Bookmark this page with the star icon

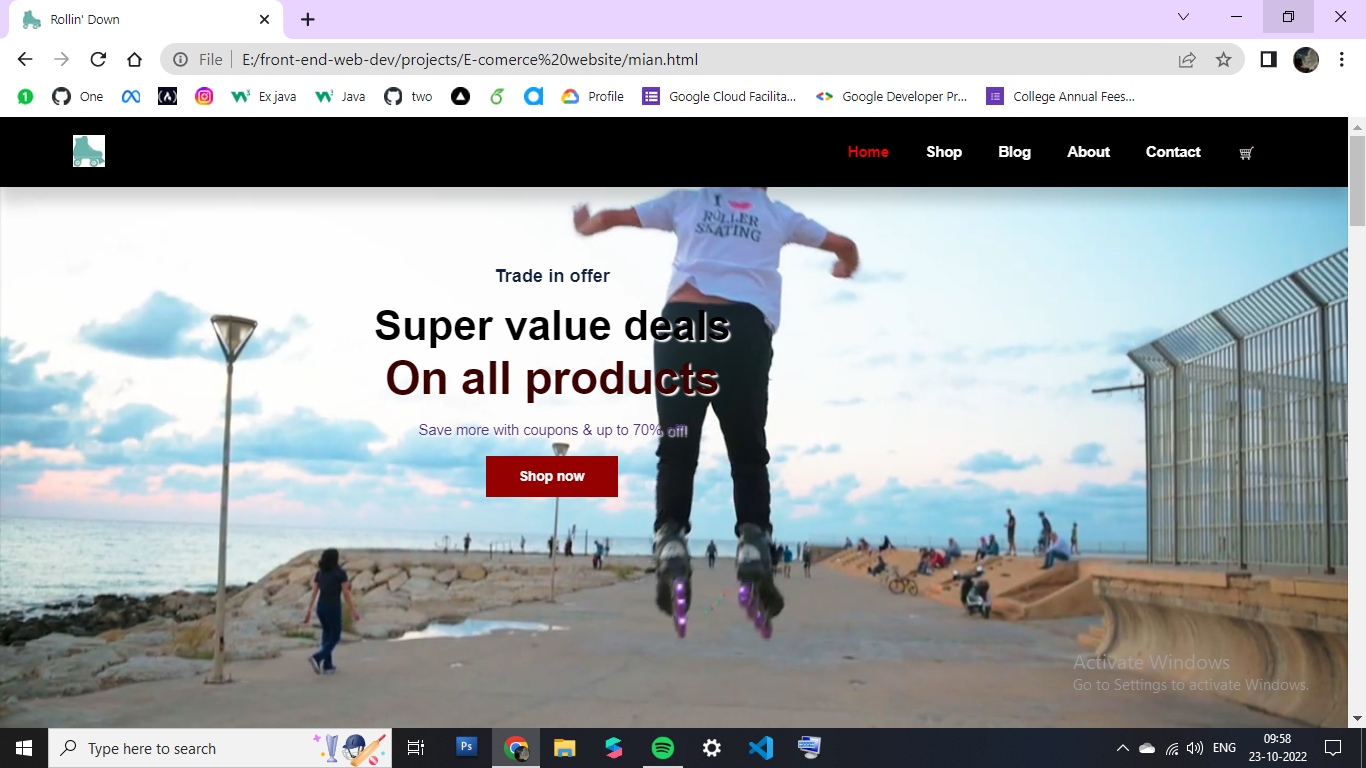coord(1223,59)
